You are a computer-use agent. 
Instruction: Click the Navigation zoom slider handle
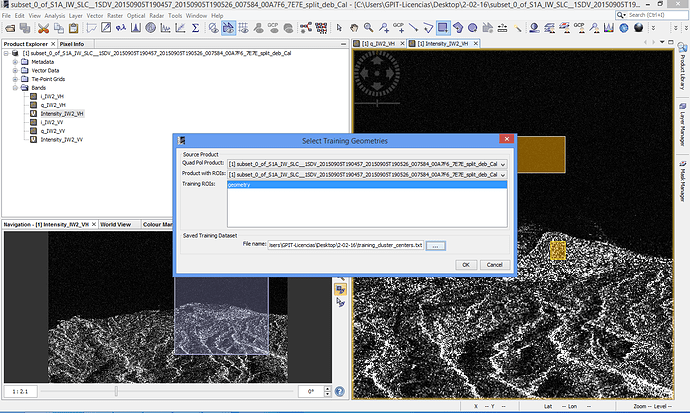coord(116,391)
